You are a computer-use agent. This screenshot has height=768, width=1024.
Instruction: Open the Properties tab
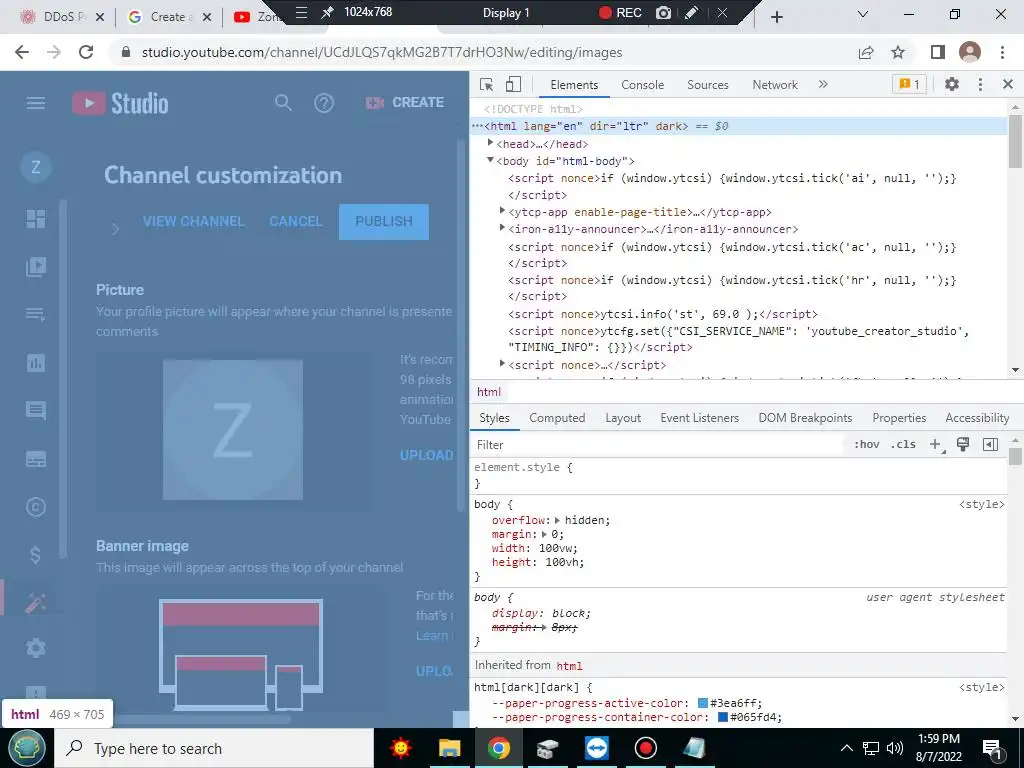click(899, 418)
